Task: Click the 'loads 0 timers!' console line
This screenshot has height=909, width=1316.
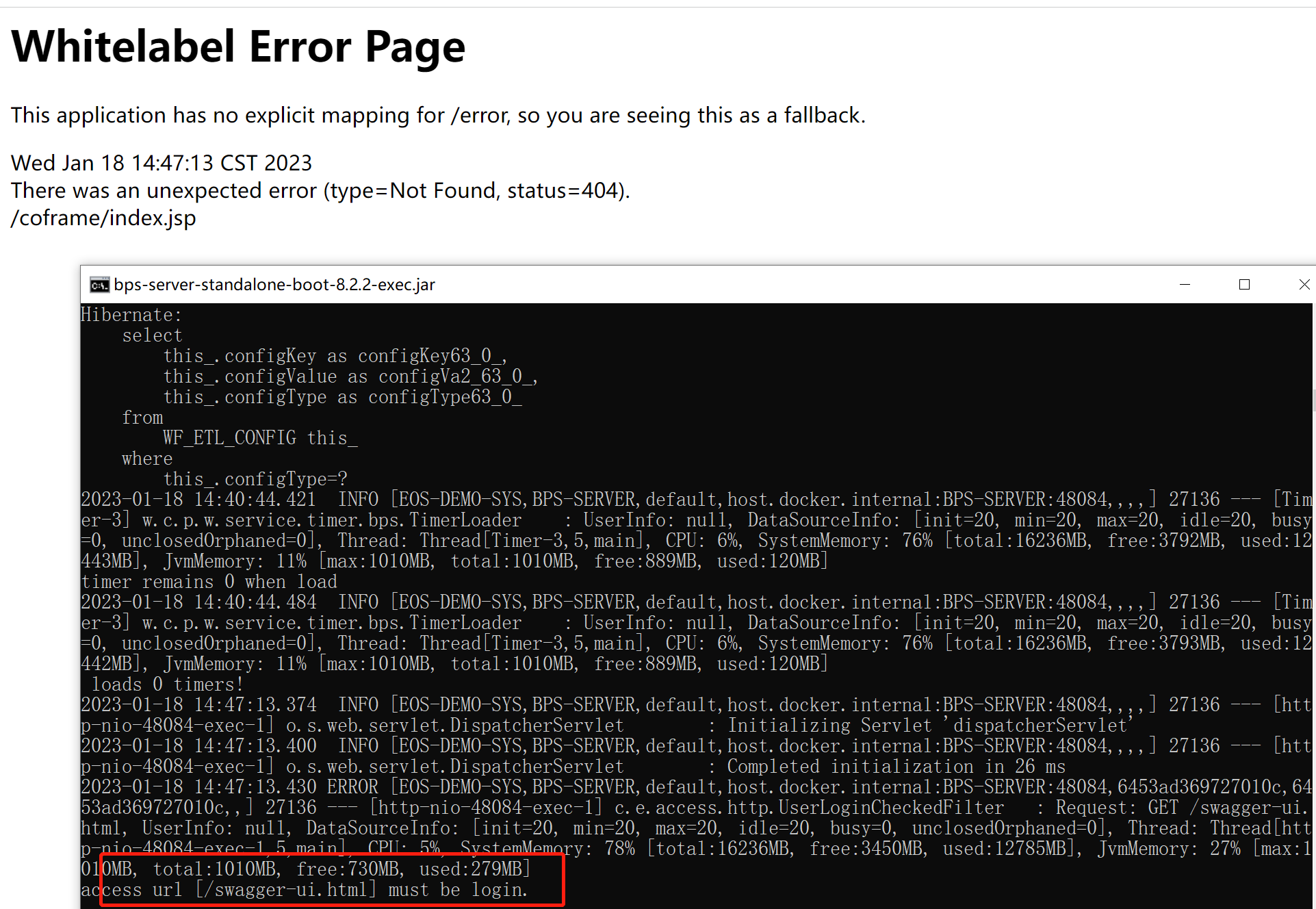Action: [x=167, y=684]
